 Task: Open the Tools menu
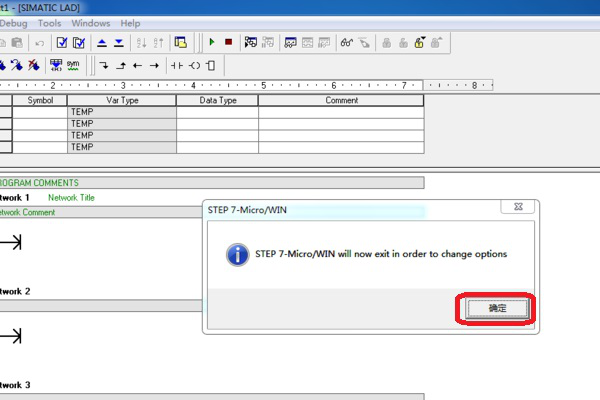coord(49,23)
